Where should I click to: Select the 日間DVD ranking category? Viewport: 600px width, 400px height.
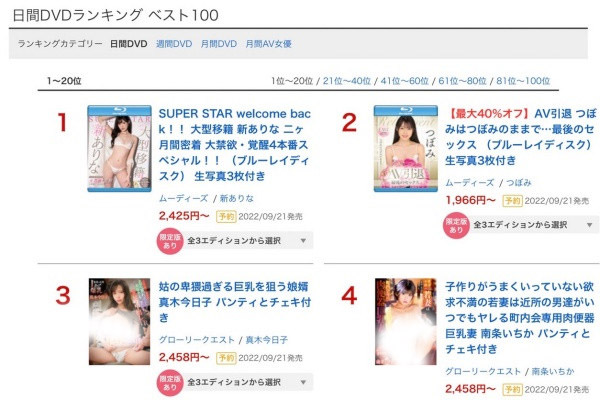pos(129,44)
